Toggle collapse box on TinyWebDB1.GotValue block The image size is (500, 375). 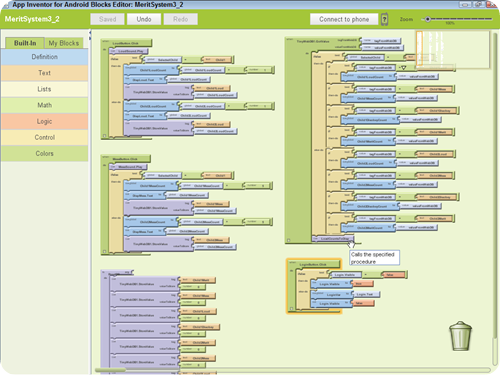[289, 240]
